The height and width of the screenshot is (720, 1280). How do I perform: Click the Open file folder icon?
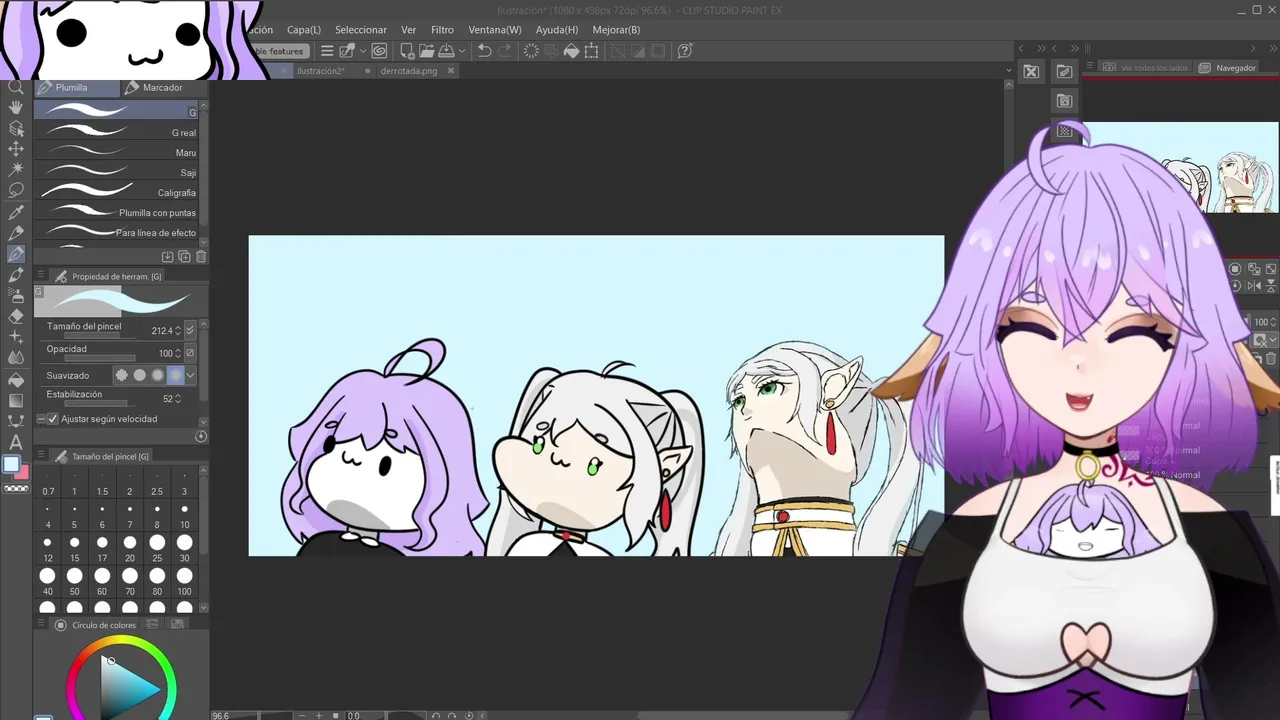click(x=427, y=51)
